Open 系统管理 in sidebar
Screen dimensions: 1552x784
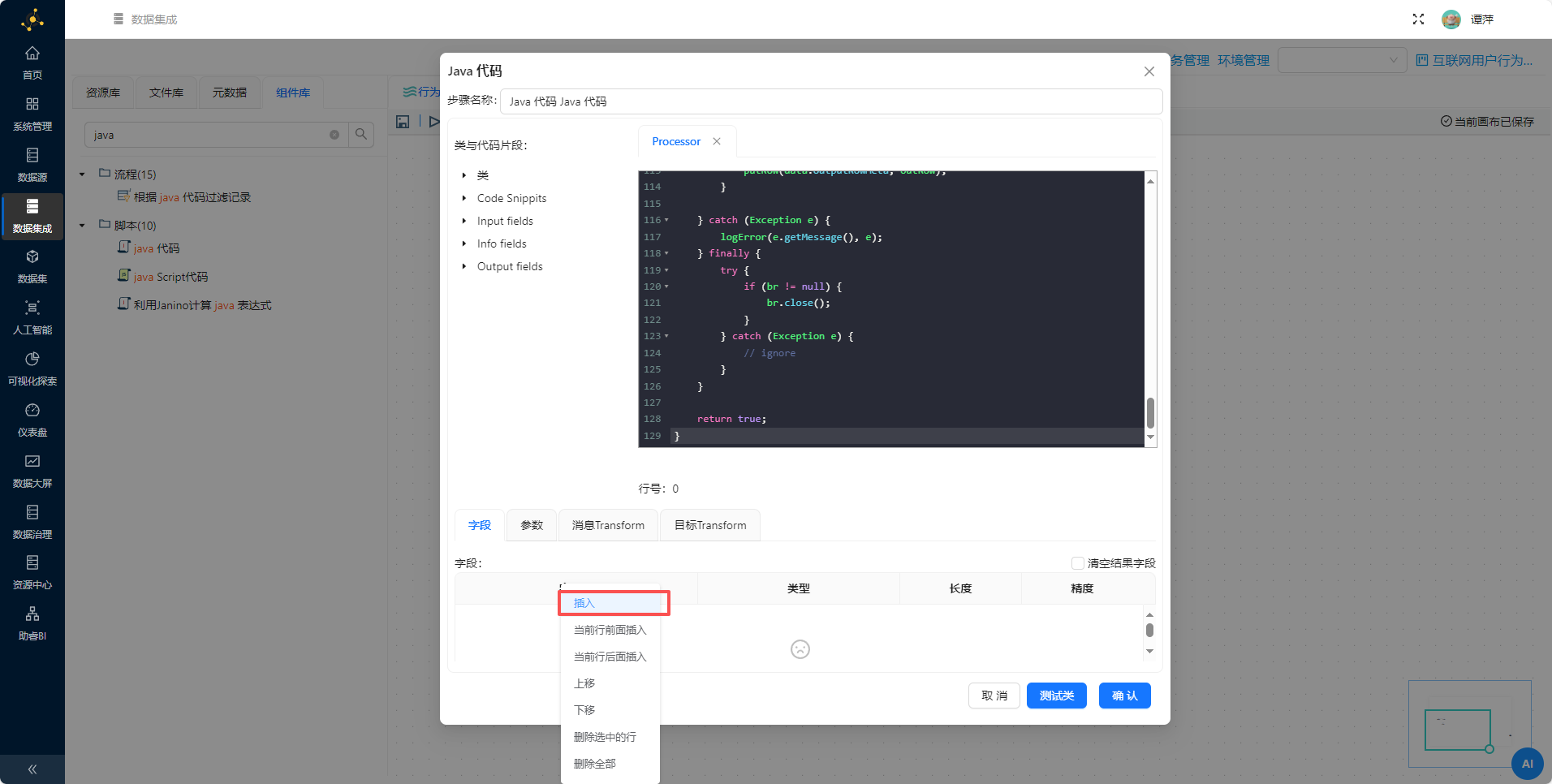[32, 114]
